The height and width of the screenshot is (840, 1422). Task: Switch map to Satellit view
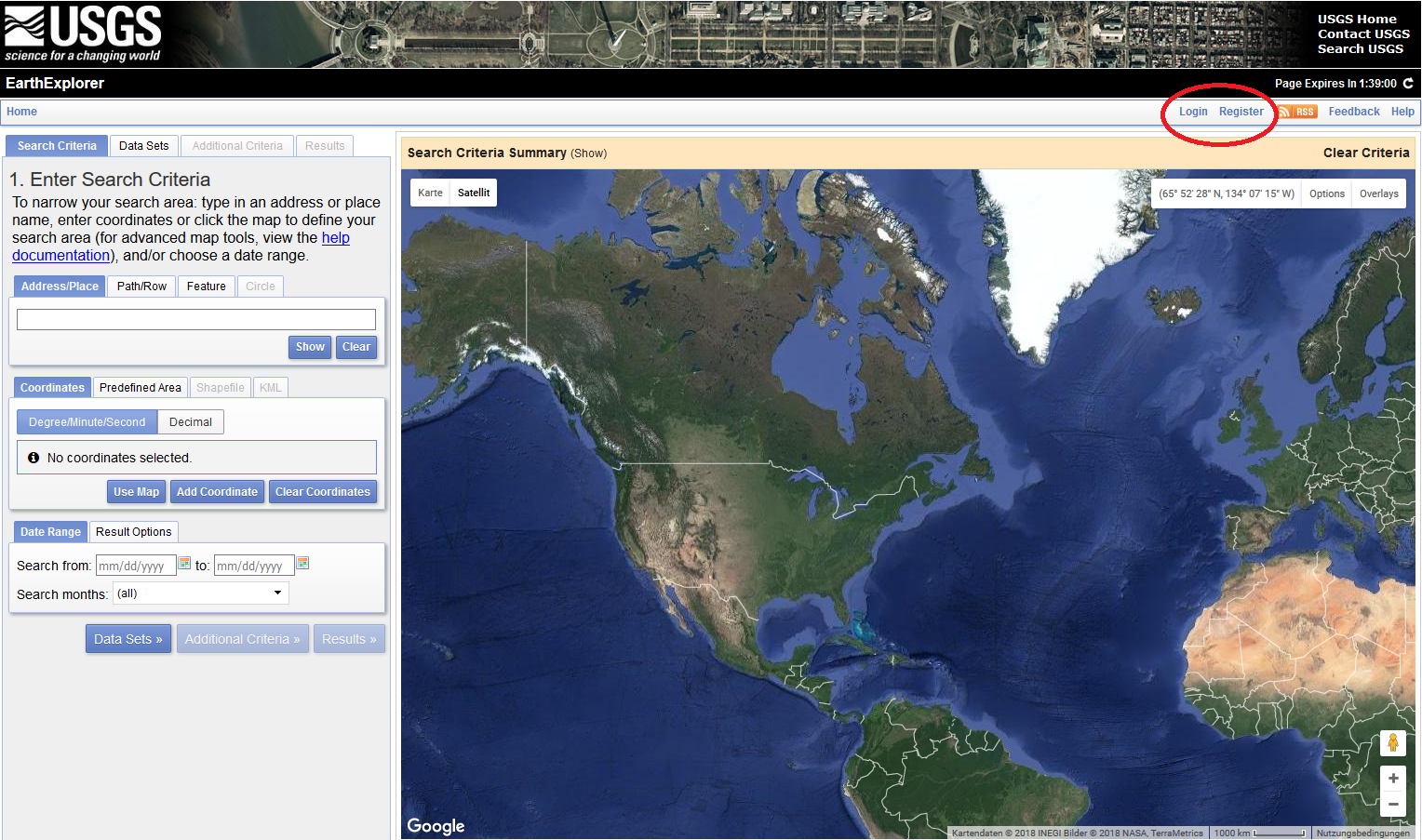(473, 193)
